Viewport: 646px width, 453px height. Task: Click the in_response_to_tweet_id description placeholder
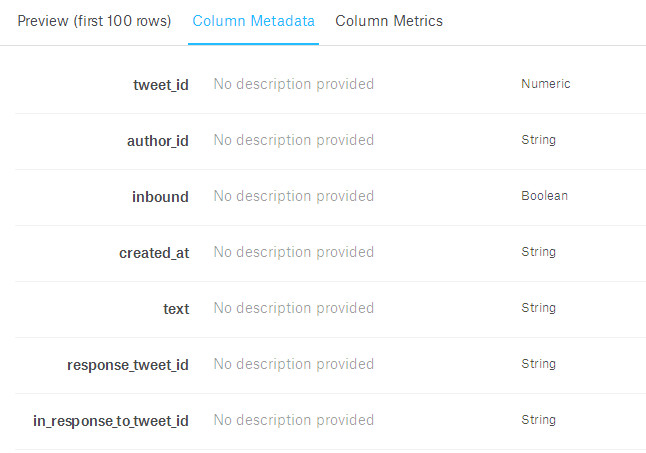(x=294, y=420)
